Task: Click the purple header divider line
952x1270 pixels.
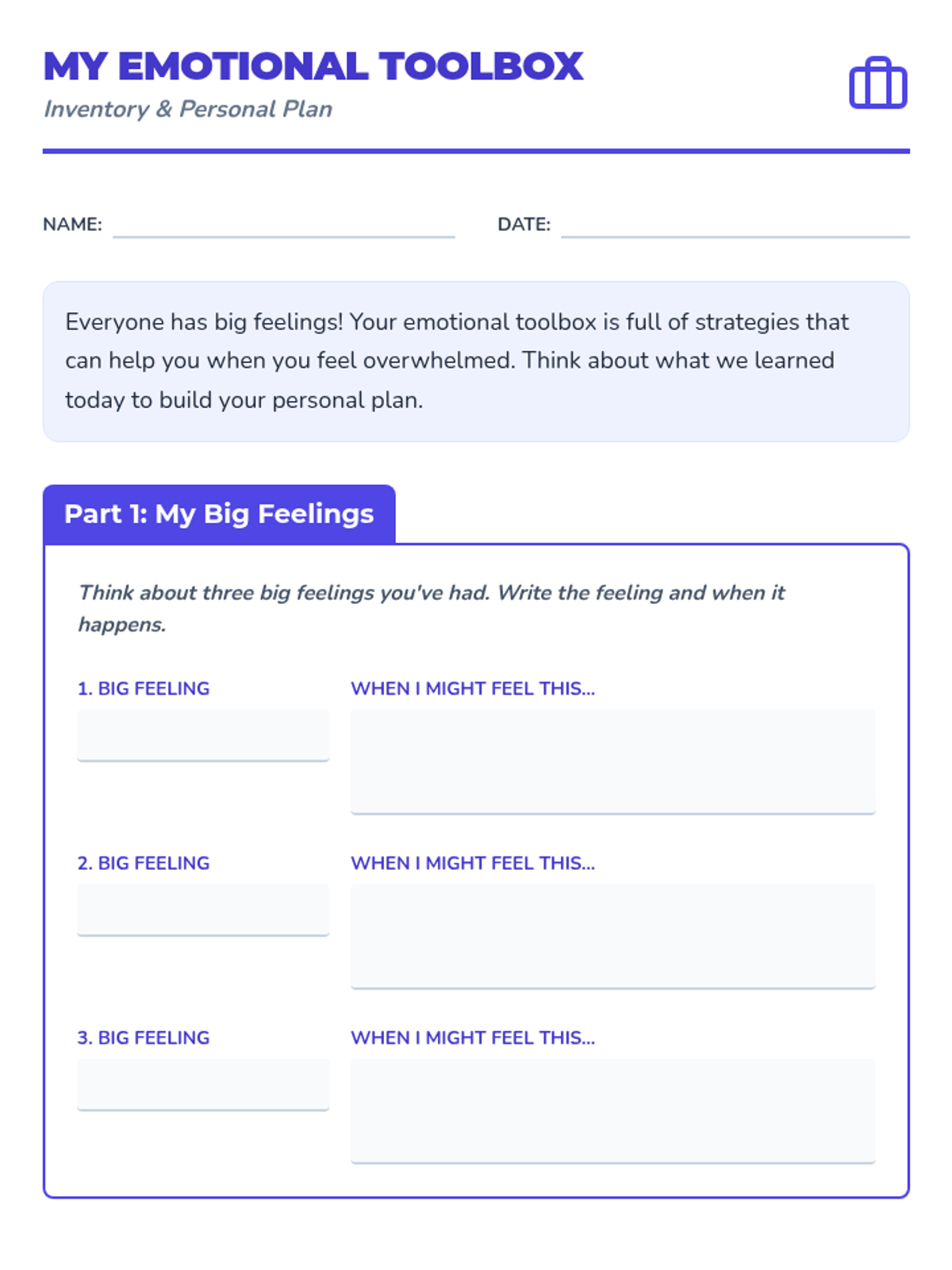Action: (476, 151)
